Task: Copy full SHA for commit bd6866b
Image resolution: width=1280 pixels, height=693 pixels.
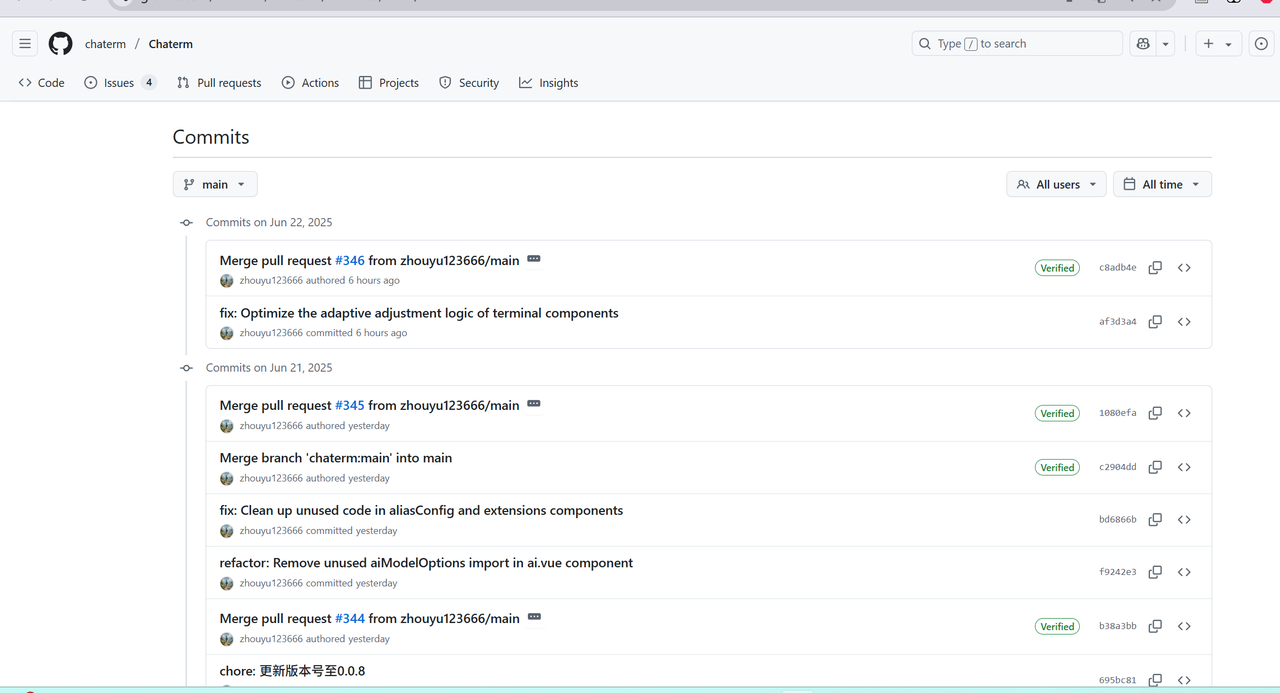Action: (1155, 520)
